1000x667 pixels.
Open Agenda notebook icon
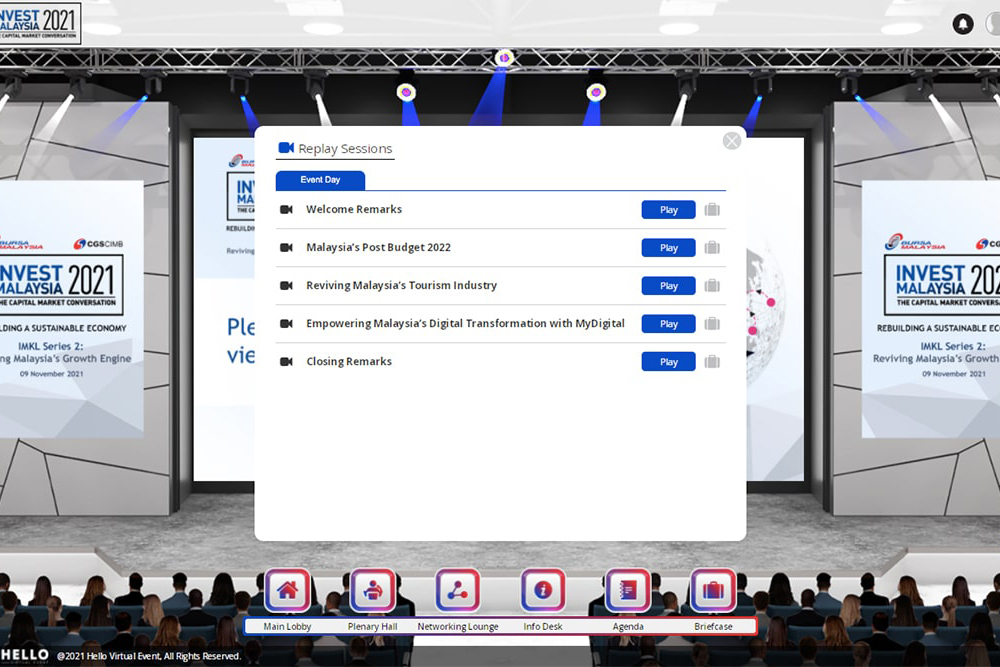click(x=628, y=590)
